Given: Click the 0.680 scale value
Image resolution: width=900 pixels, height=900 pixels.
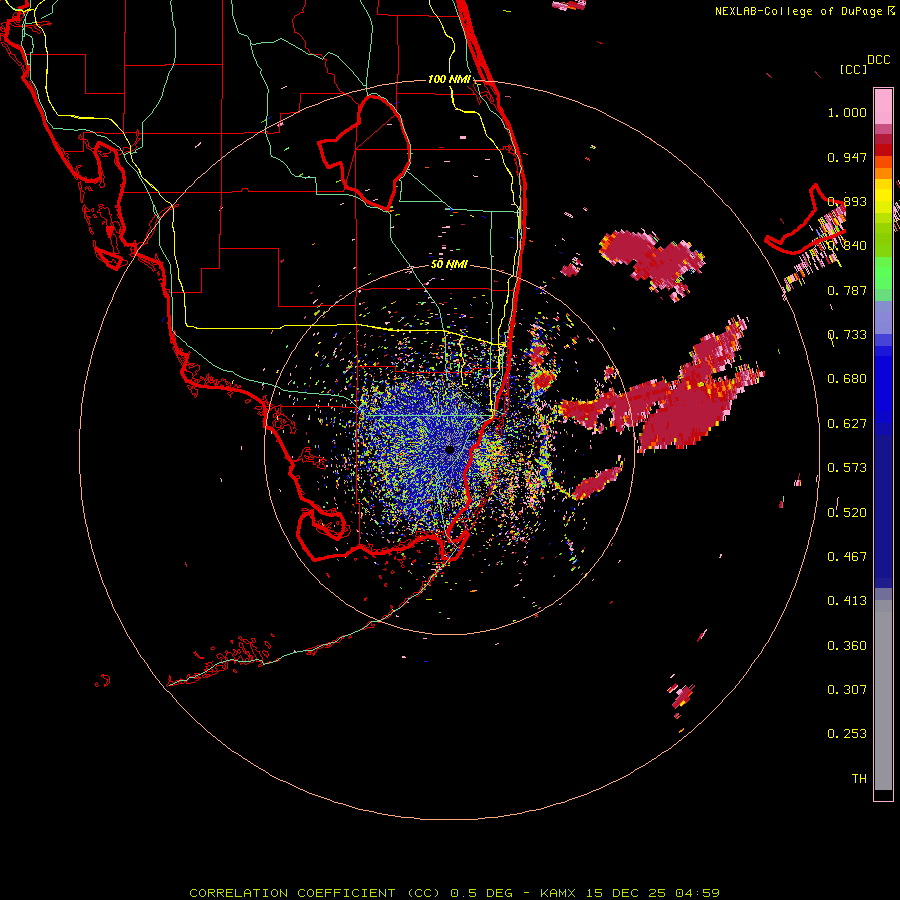Looking at the screenshot, I should pyautogui.click(x=847, y=379).
